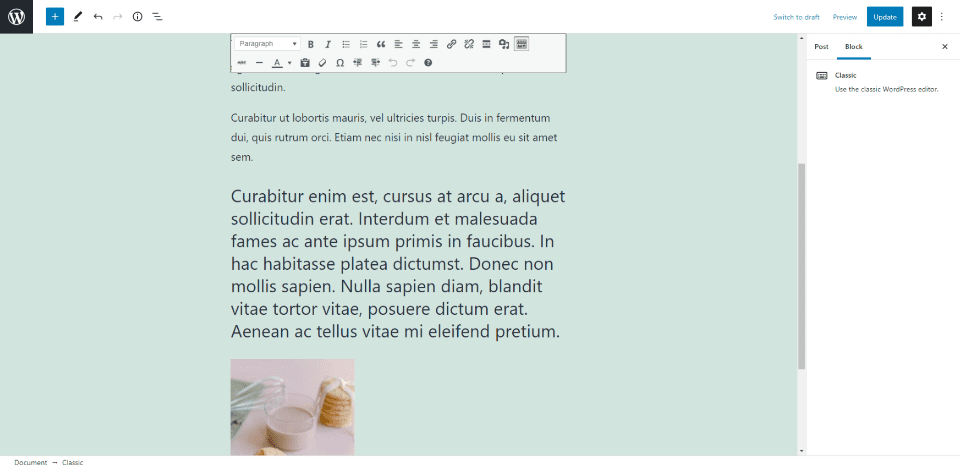Decrease paragraph indent
This screenshot has width=960, height=469.
click(358, 62)
